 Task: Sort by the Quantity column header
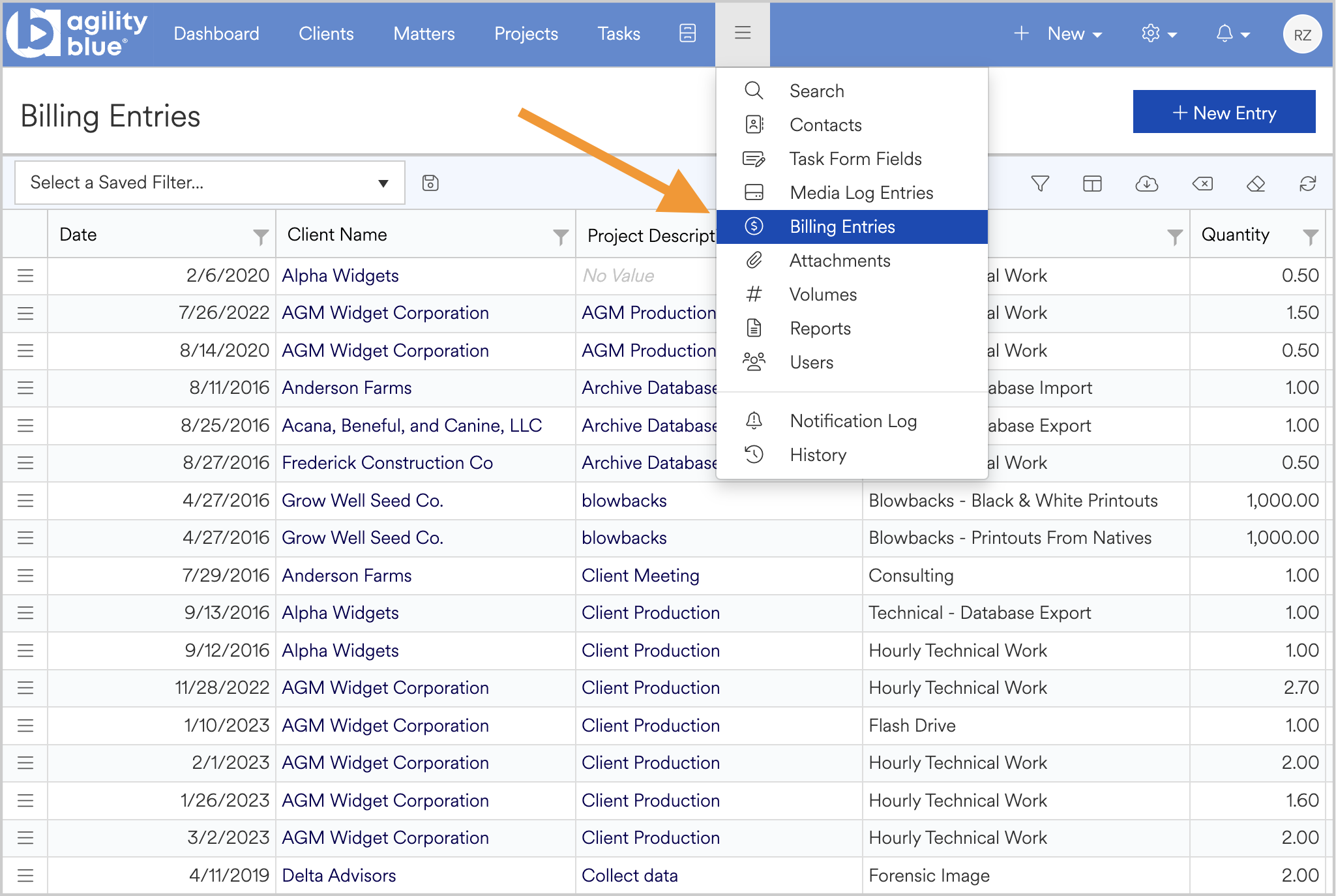(x=1235, y=235)
